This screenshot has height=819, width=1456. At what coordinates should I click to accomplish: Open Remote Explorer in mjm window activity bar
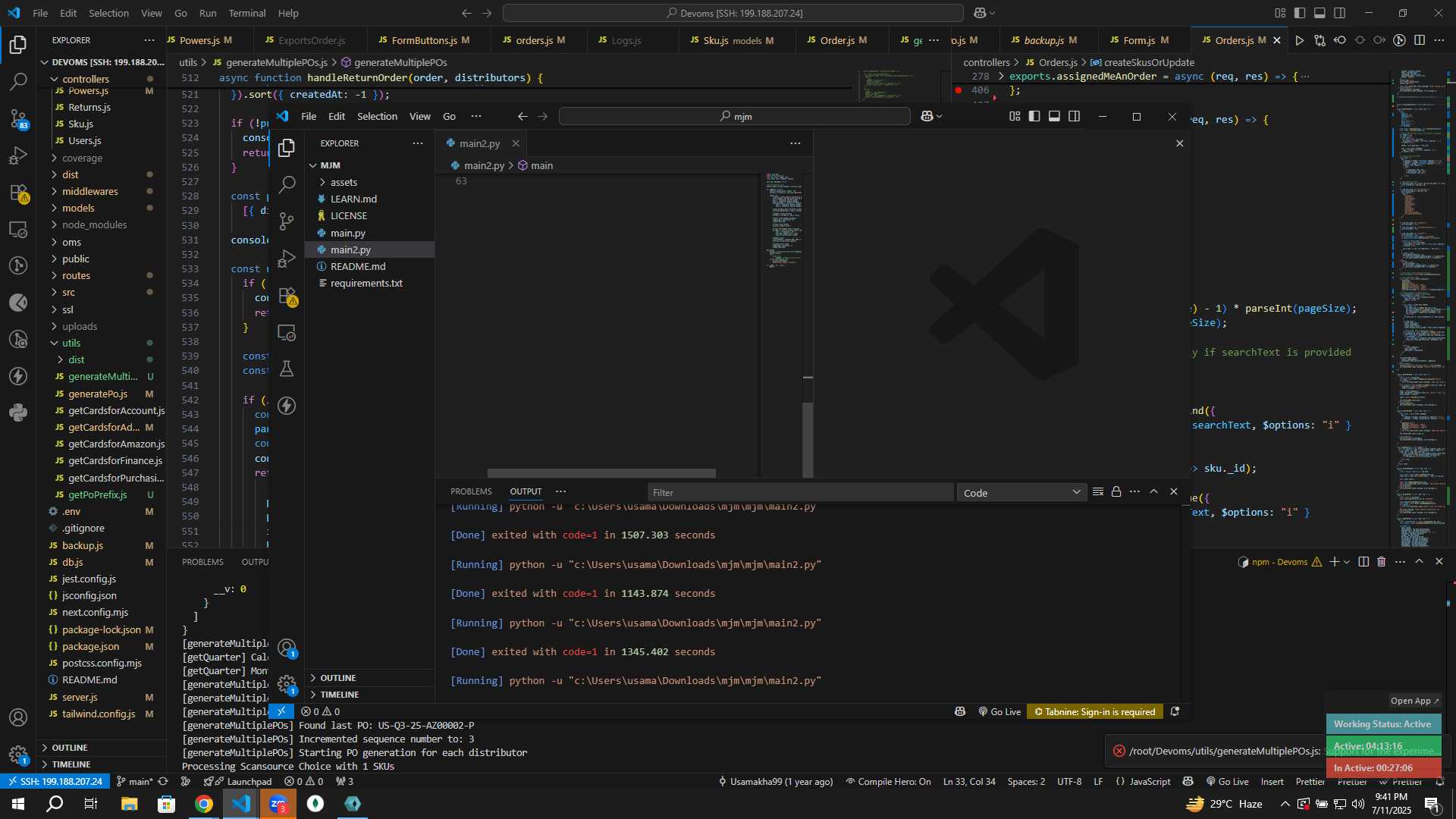[287, 332]
